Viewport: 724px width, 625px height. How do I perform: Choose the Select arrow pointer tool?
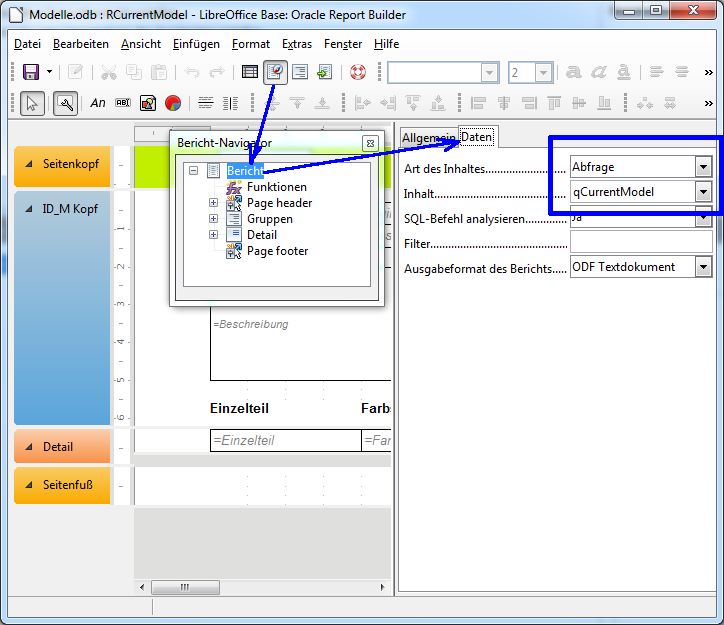click(32, 103)
